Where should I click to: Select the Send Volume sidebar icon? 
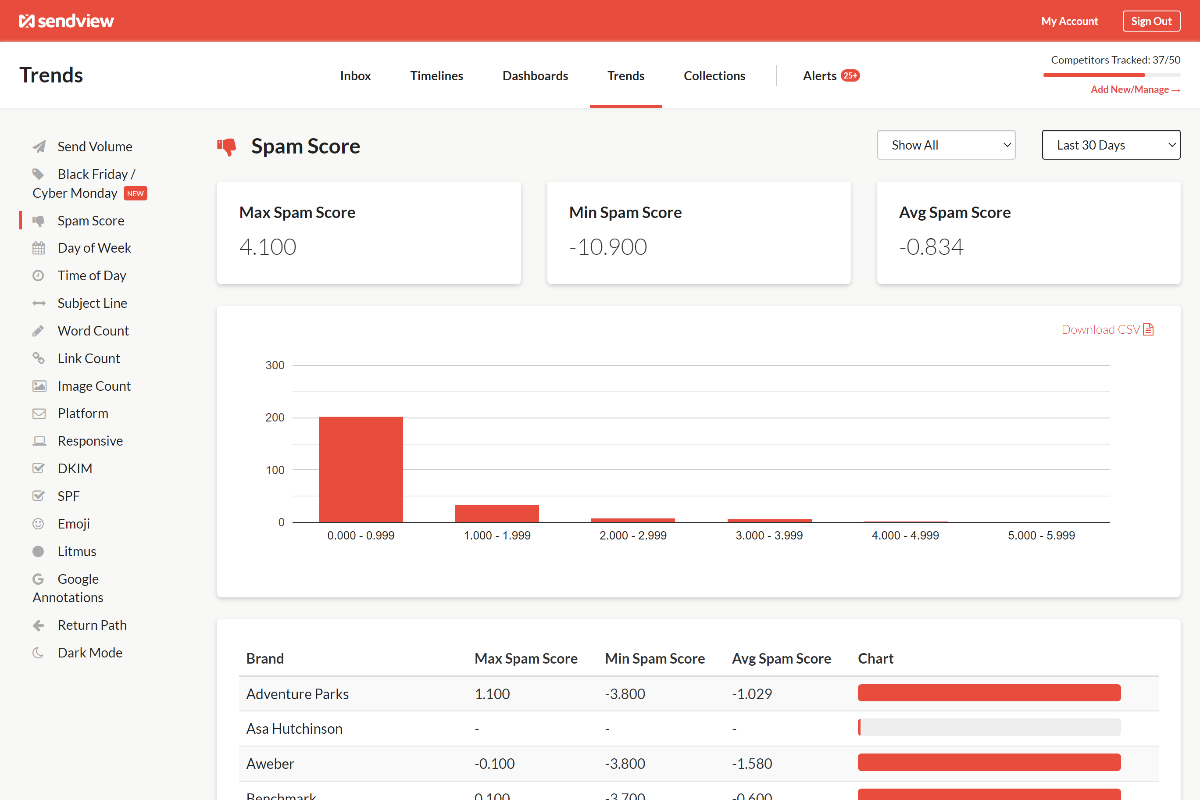[x=38, y=145]
